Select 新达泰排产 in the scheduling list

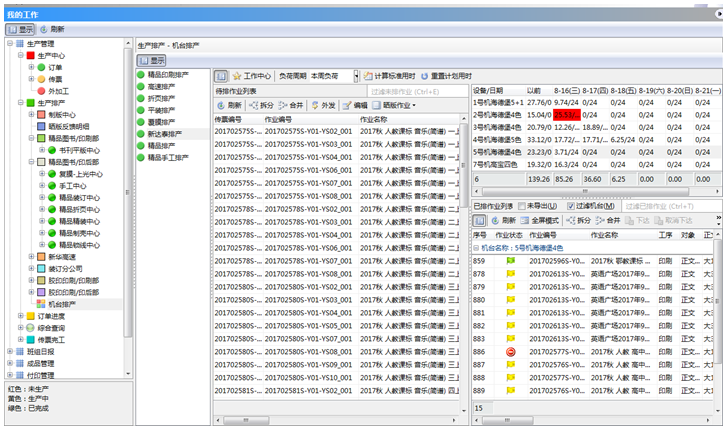tap(164, 133)
